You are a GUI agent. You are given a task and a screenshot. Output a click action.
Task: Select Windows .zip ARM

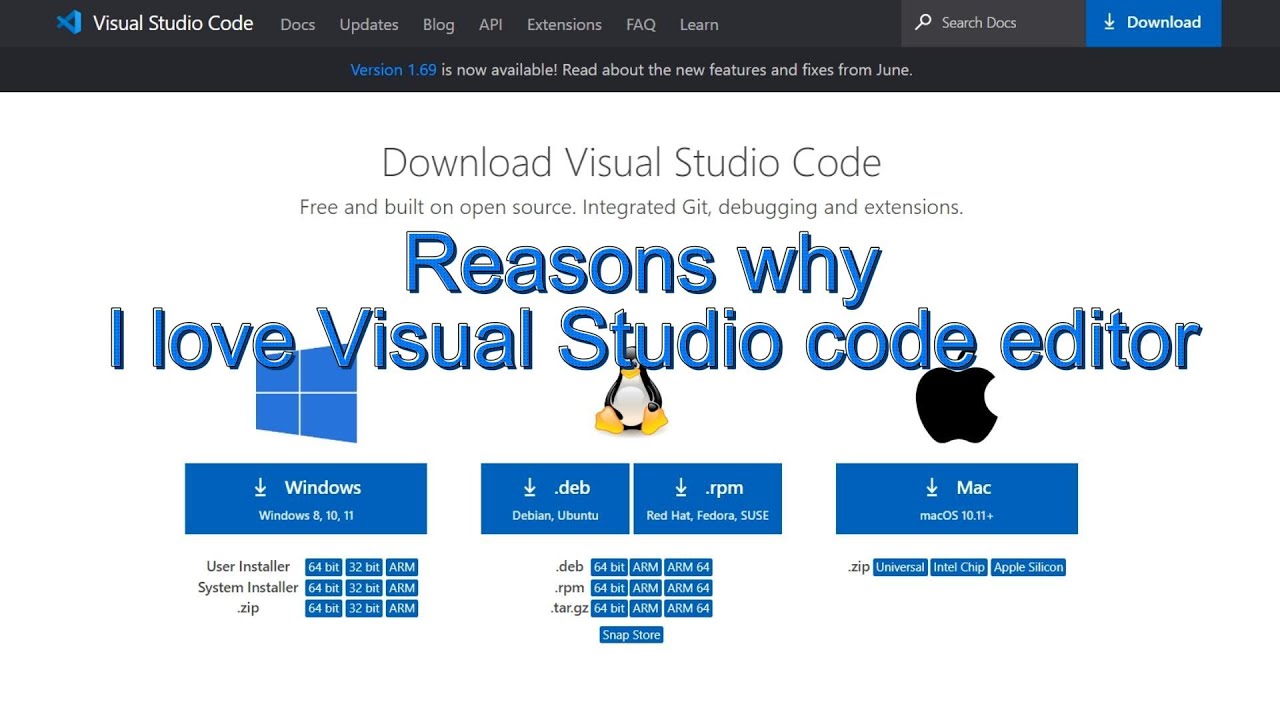[402, 608]
